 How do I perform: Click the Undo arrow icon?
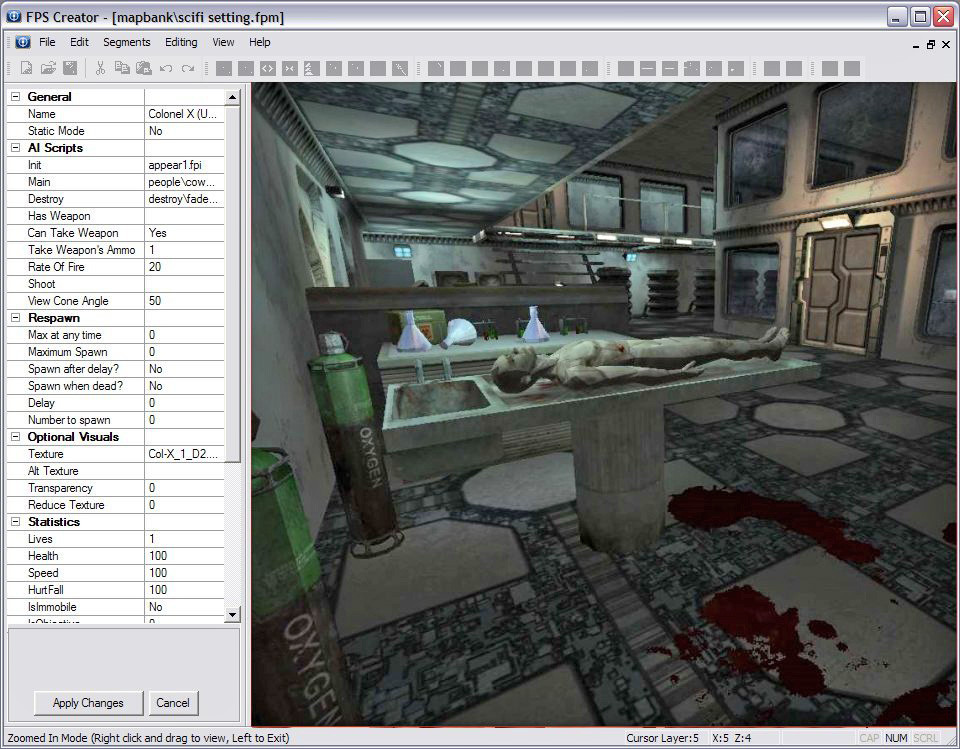click(x=166, y=68)
